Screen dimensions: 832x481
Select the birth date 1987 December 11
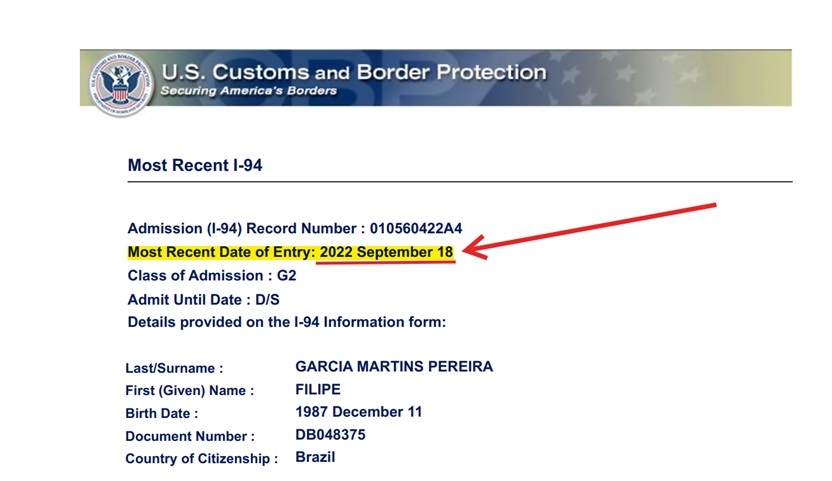359,412
